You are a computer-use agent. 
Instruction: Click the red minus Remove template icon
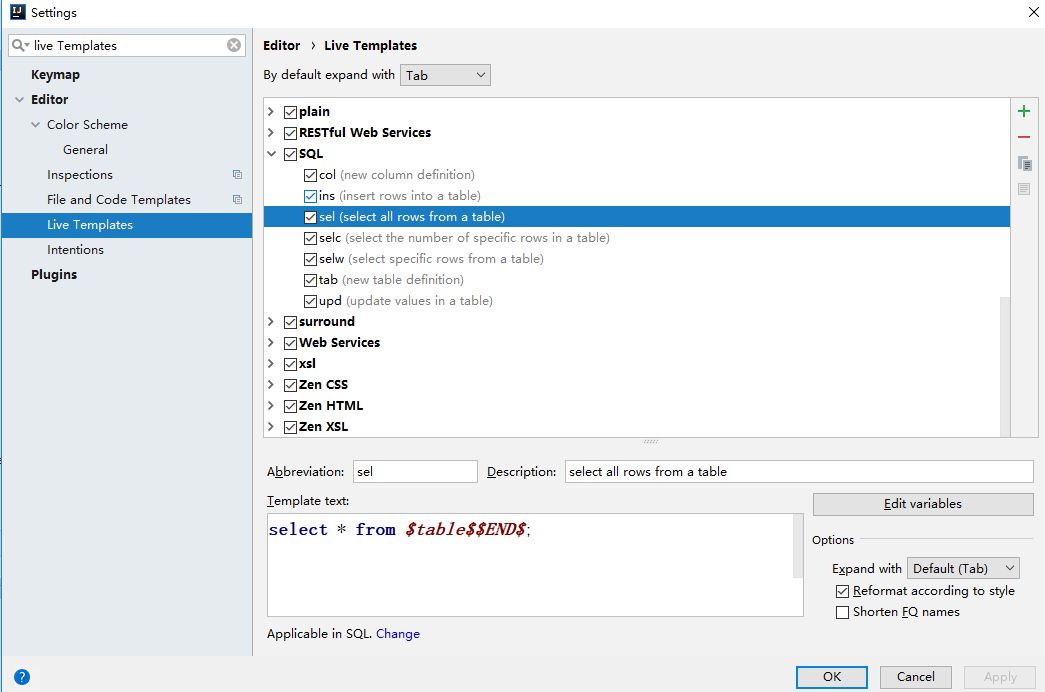pyautogui.click(x=1023, y=137)
